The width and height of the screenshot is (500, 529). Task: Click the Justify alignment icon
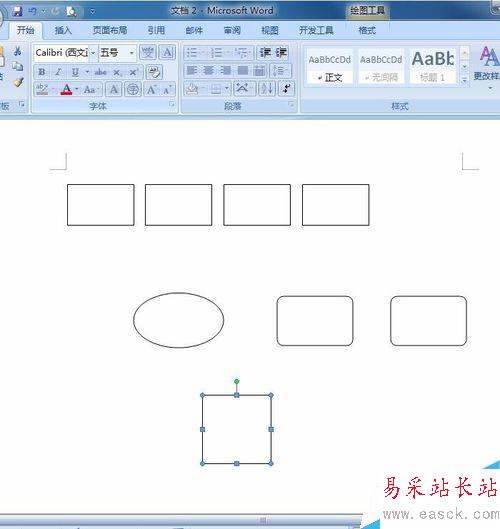(243, 71)
